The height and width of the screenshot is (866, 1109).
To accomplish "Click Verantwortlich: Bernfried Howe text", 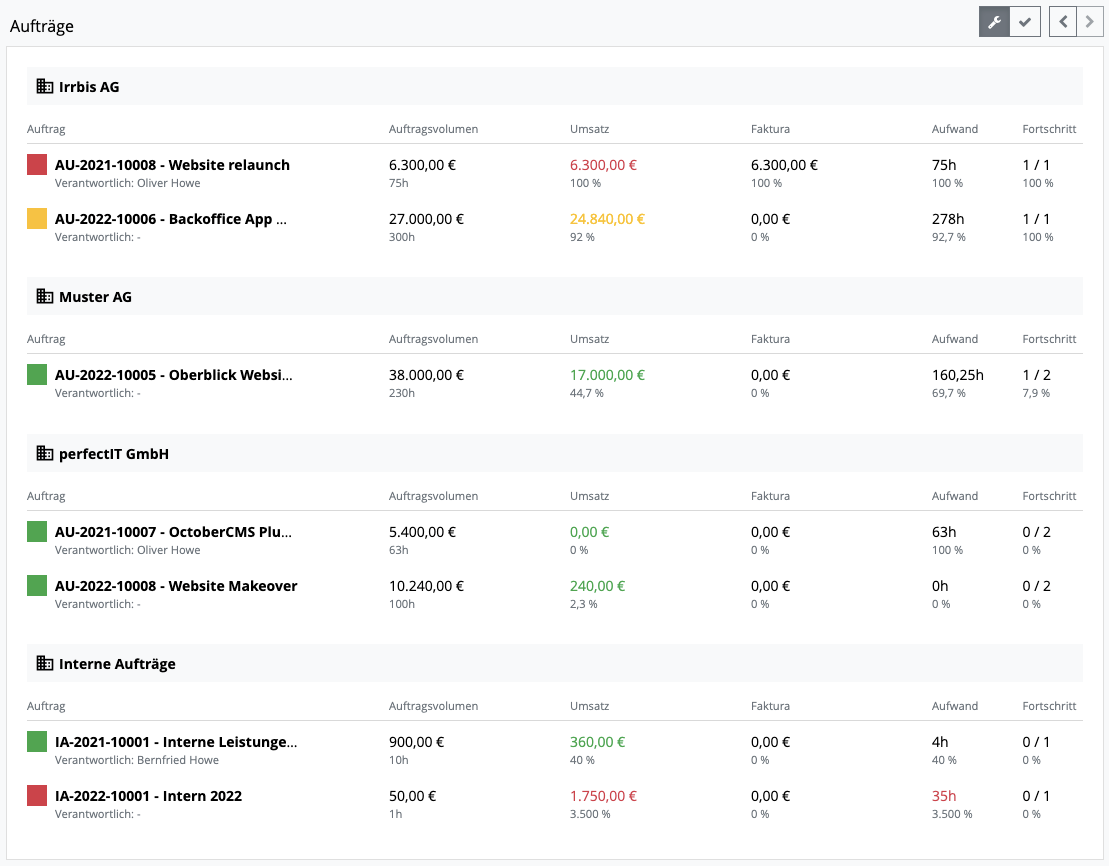I will coord(137,760).
